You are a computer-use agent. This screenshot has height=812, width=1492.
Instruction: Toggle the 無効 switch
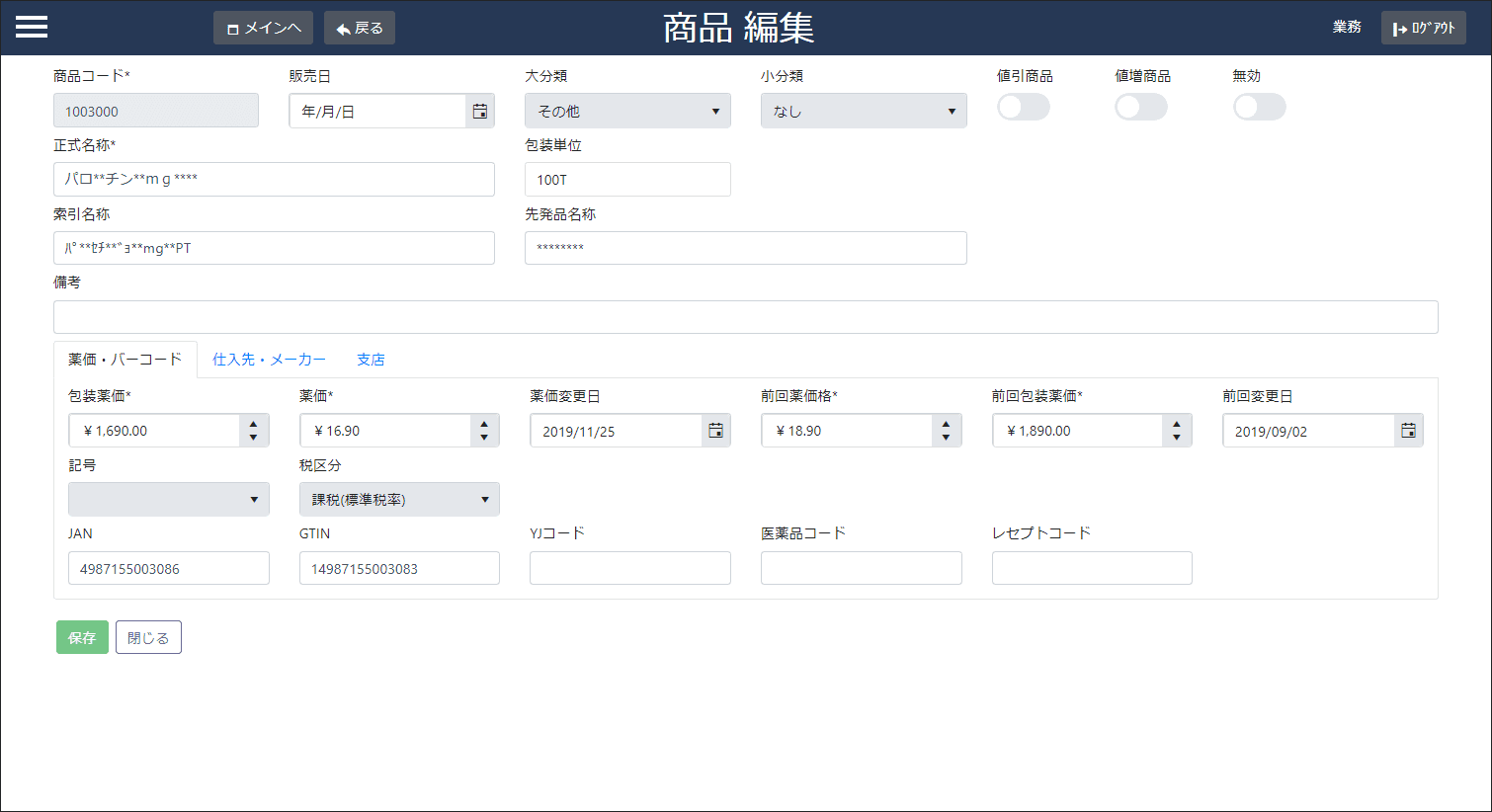[x=1260, y=107]
